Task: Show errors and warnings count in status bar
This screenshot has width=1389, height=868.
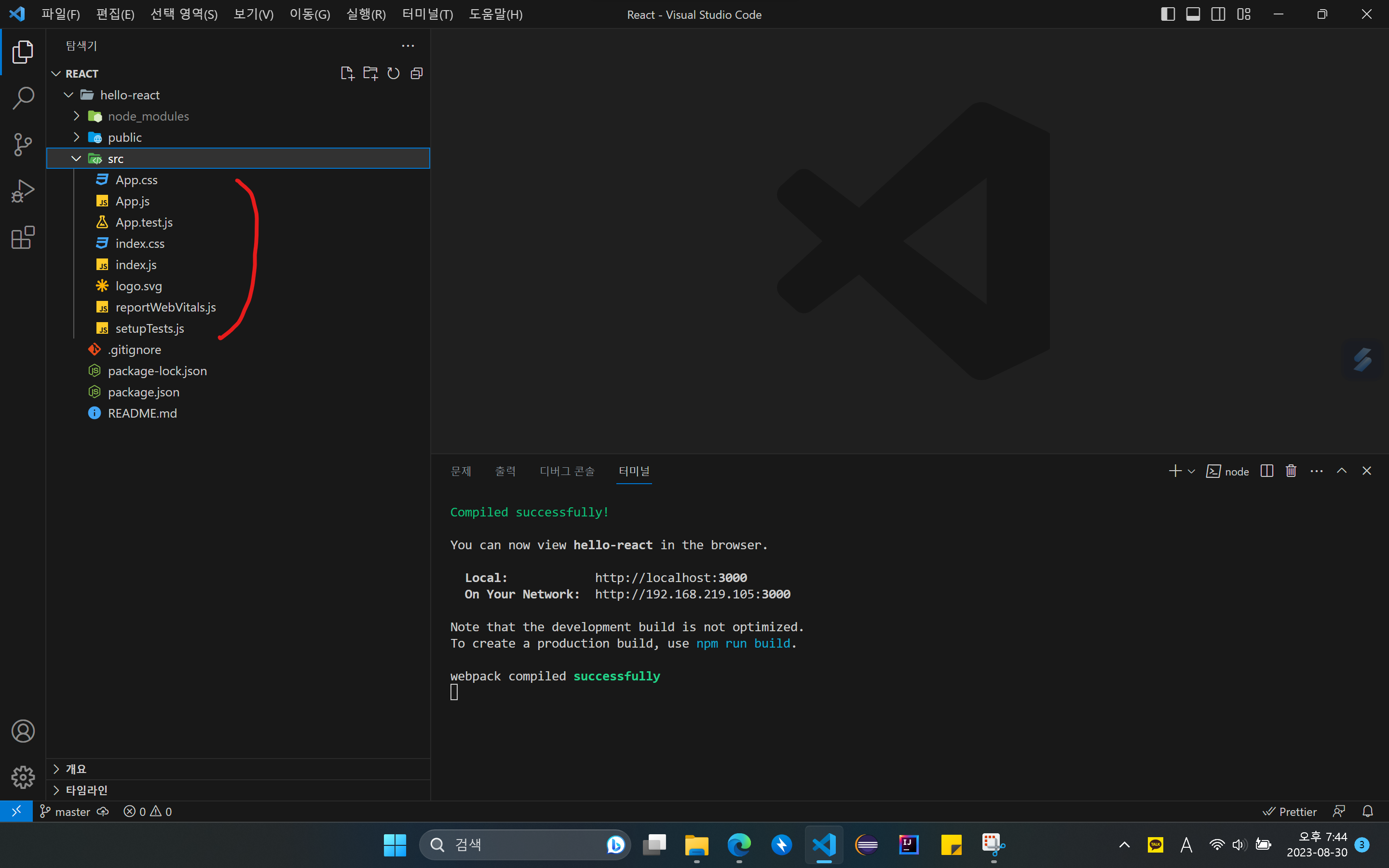Action: (148, 811)
